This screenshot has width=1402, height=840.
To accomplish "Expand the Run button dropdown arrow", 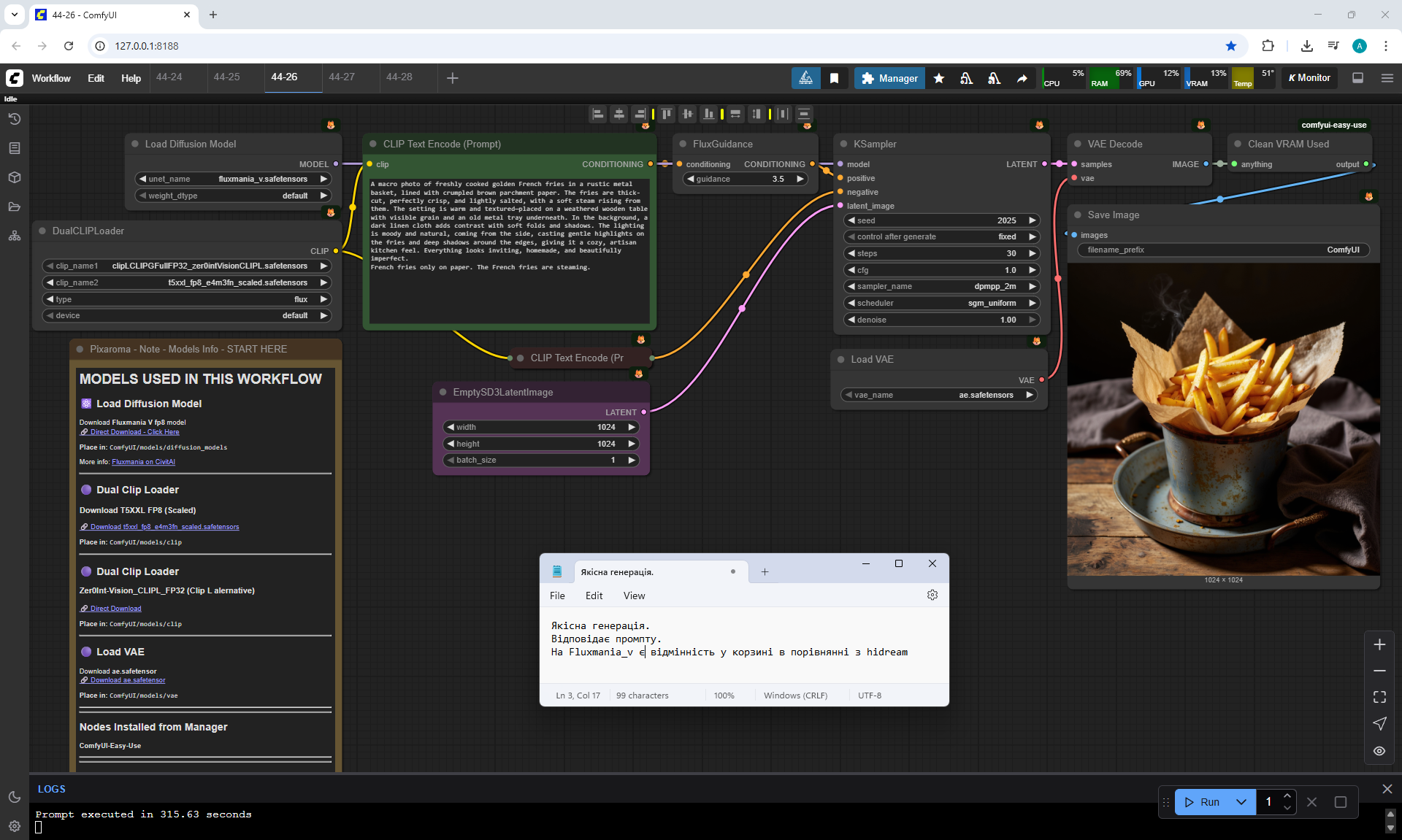I will tap(1241, 801).
